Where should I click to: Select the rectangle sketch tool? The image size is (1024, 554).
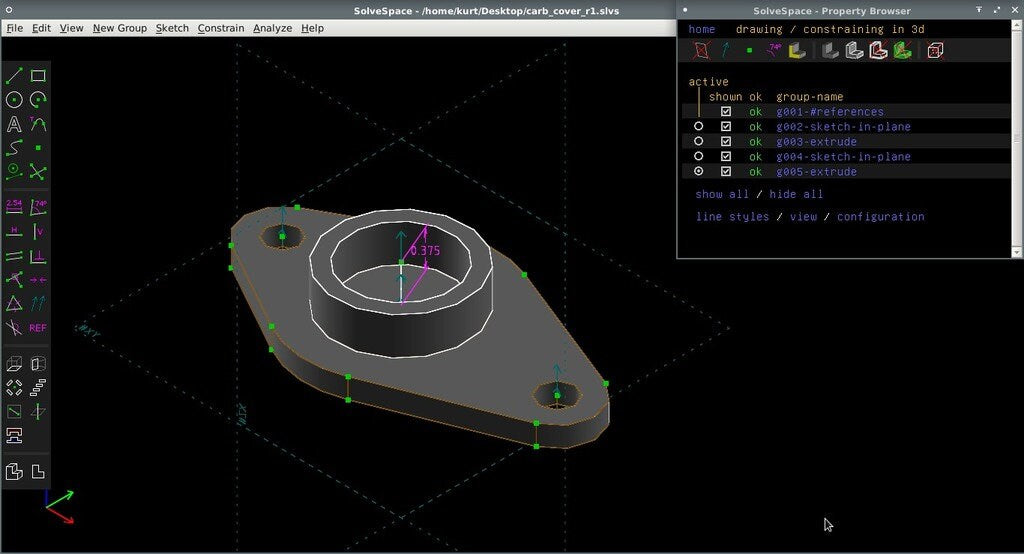[38, 76]
